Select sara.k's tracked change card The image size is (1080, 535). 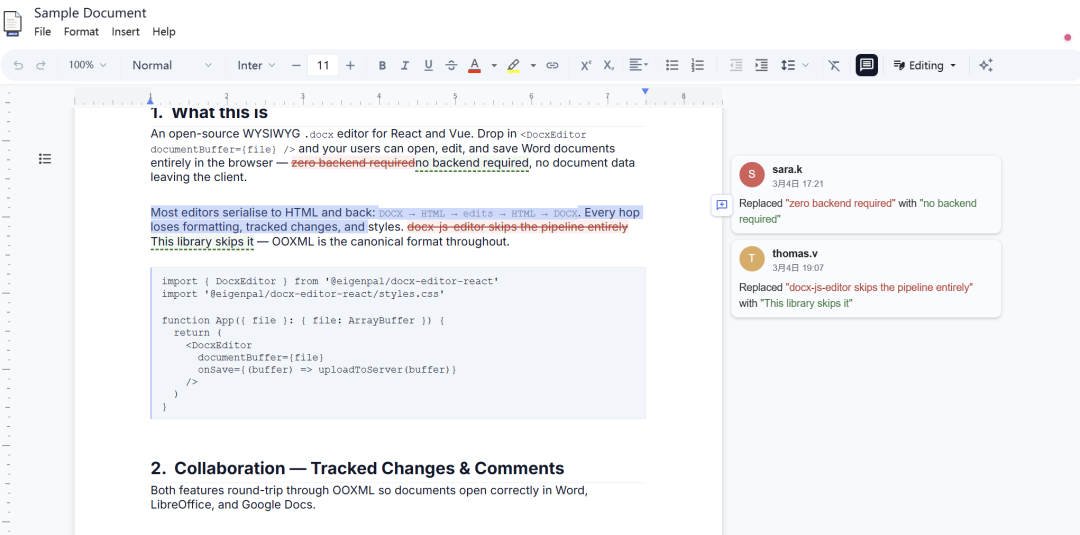click(866, 194)
